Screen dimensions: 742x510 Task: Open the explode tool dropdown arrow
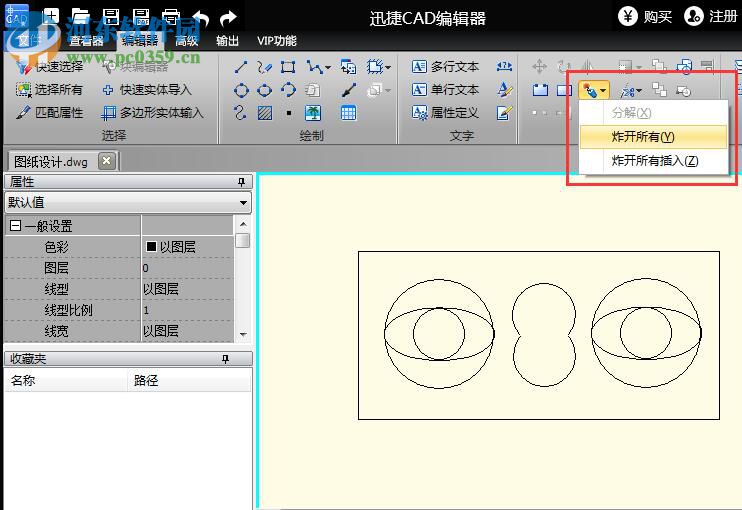point(603,91)
